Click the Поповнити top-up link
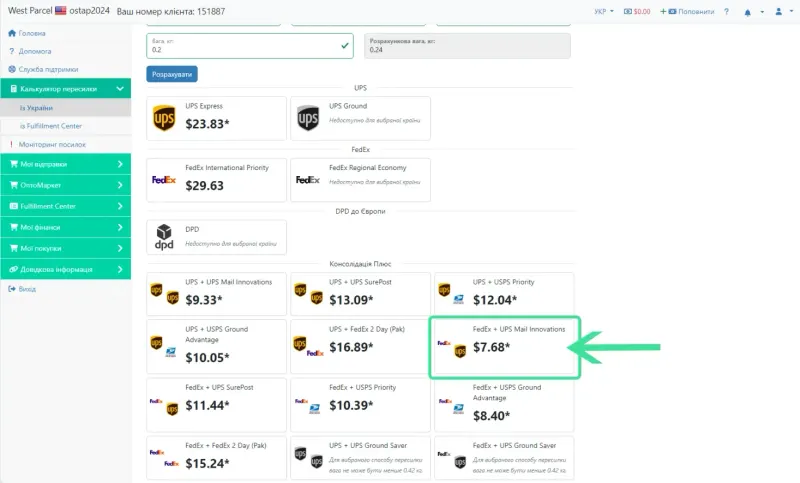 [687, 11]
